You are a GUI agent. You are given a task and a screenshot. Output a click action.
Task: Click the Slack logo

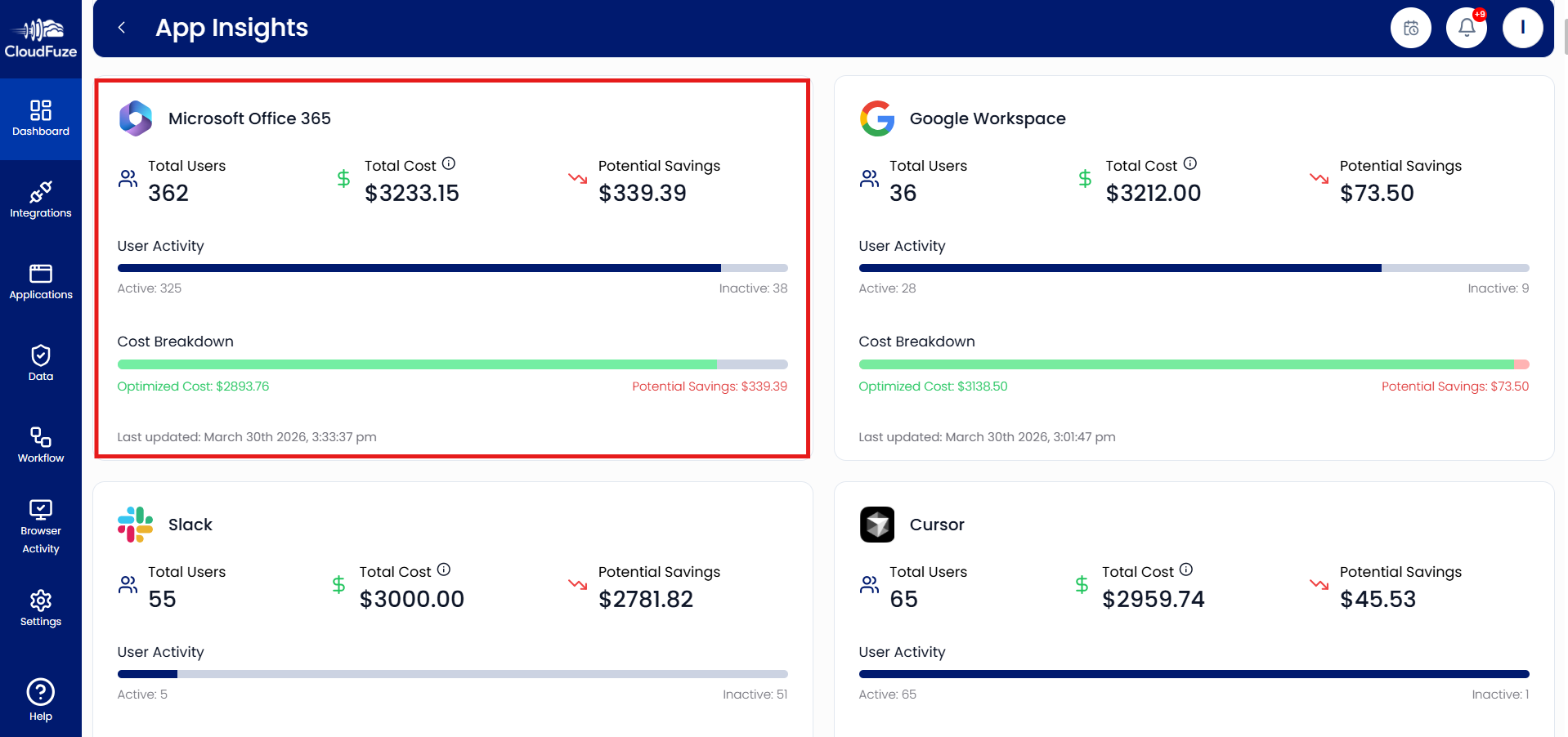click(136, 525)
